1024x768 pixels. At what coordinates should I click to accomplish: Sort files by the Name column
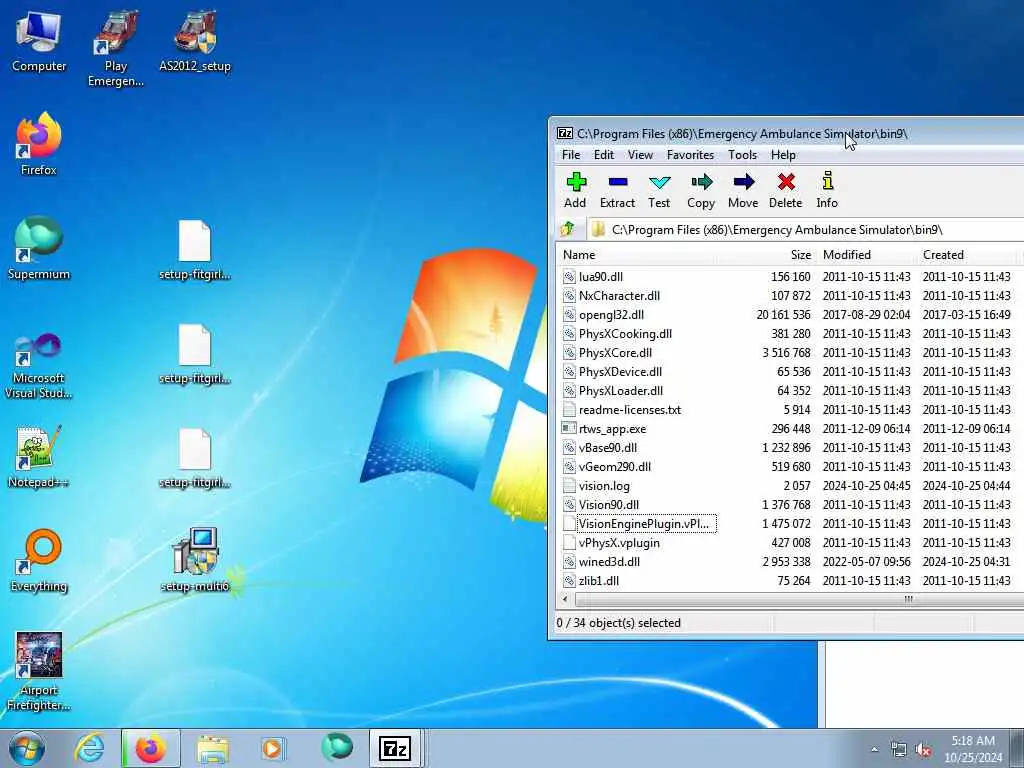pos(635,255)
